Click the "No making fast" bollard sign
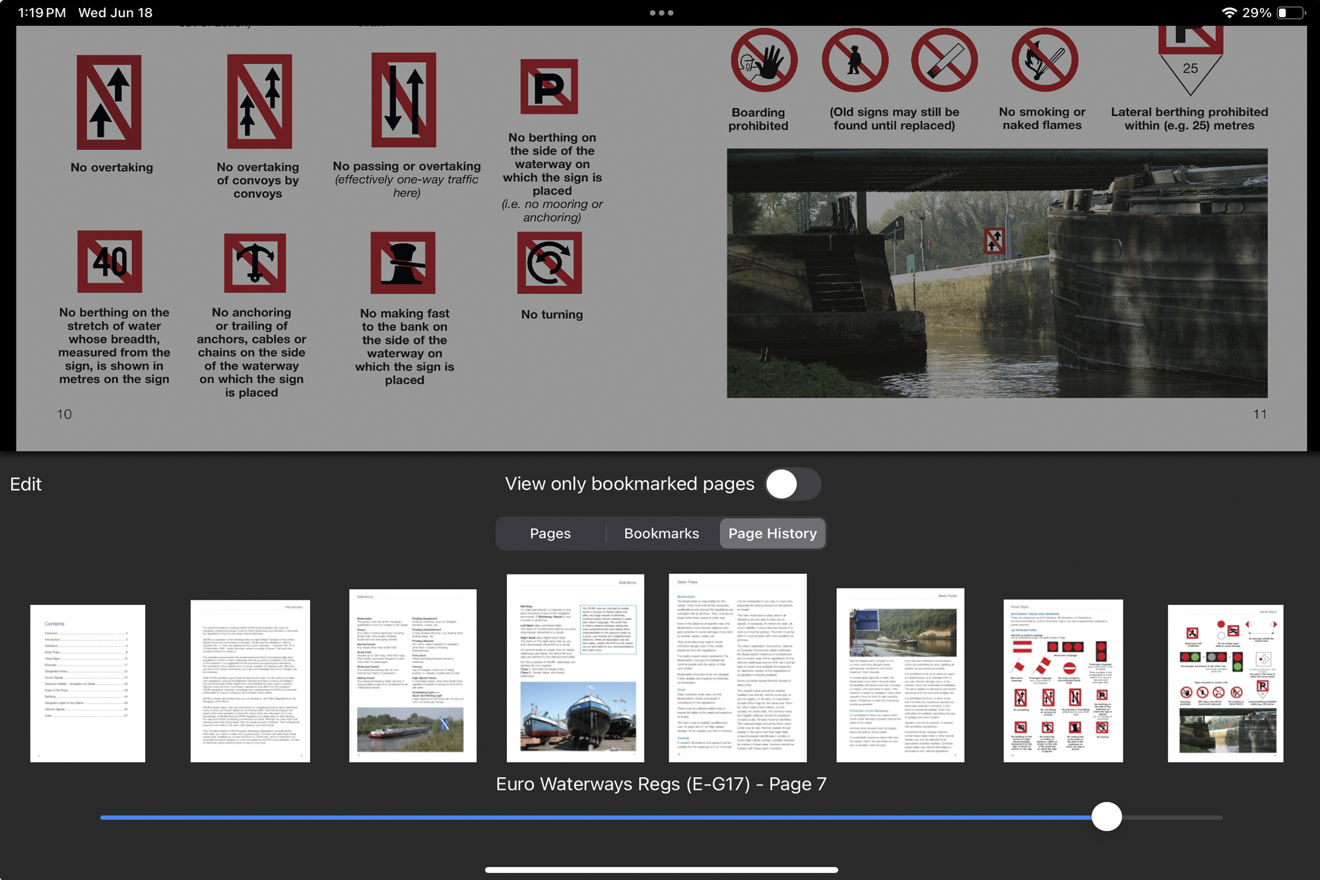Image resolution: width=1320 pixels, height=880 pixels. [x=403, y=263]
